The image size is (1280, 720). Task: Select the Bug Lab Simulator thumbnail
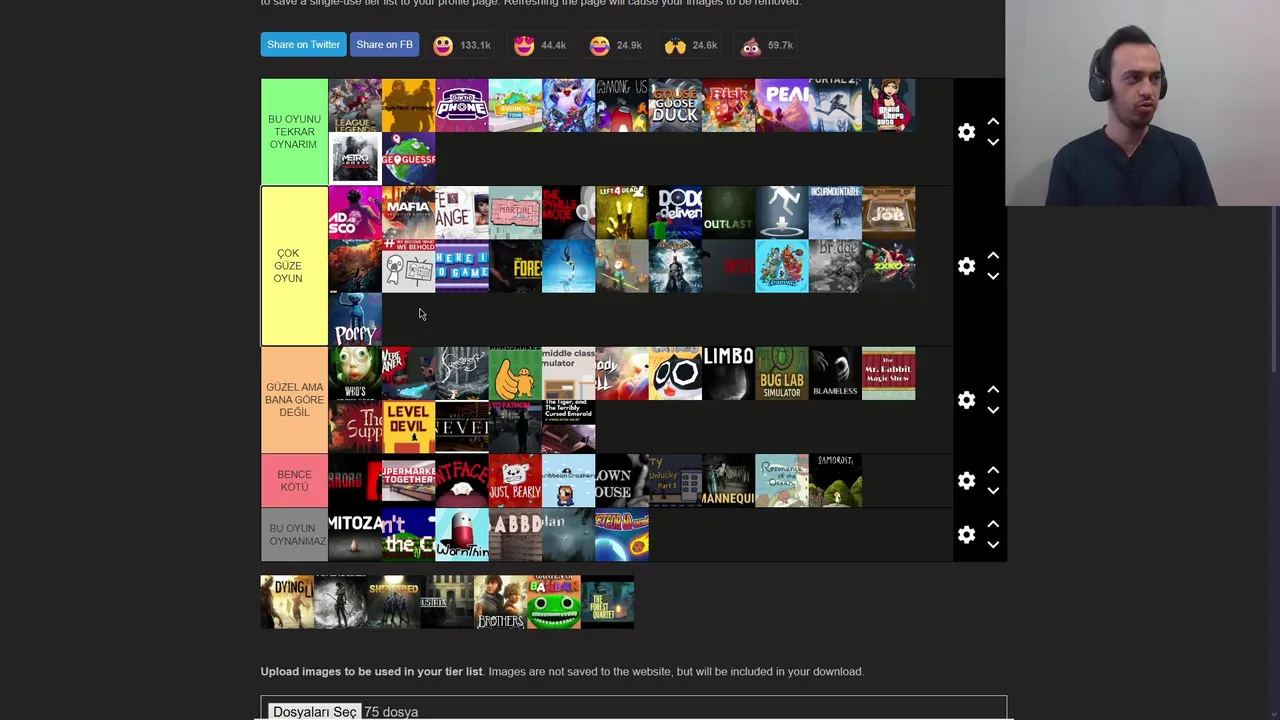tap(782, 373)
